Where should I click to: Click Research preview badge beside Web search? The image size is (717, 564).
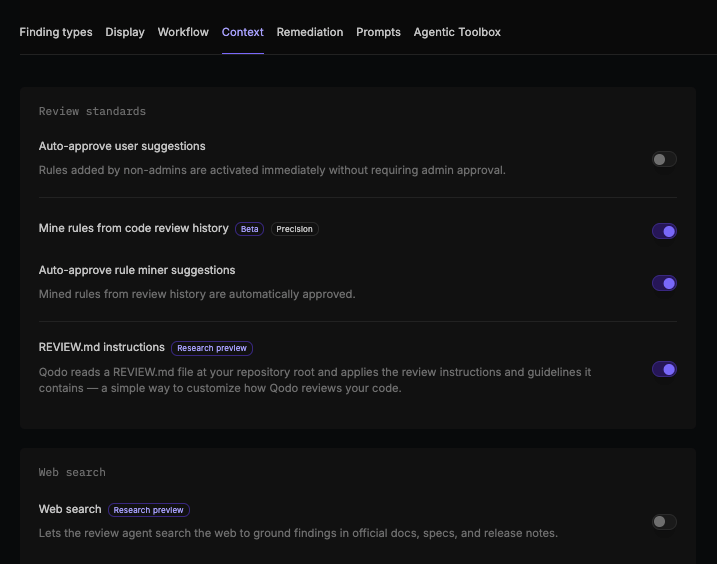click(149, 510)
